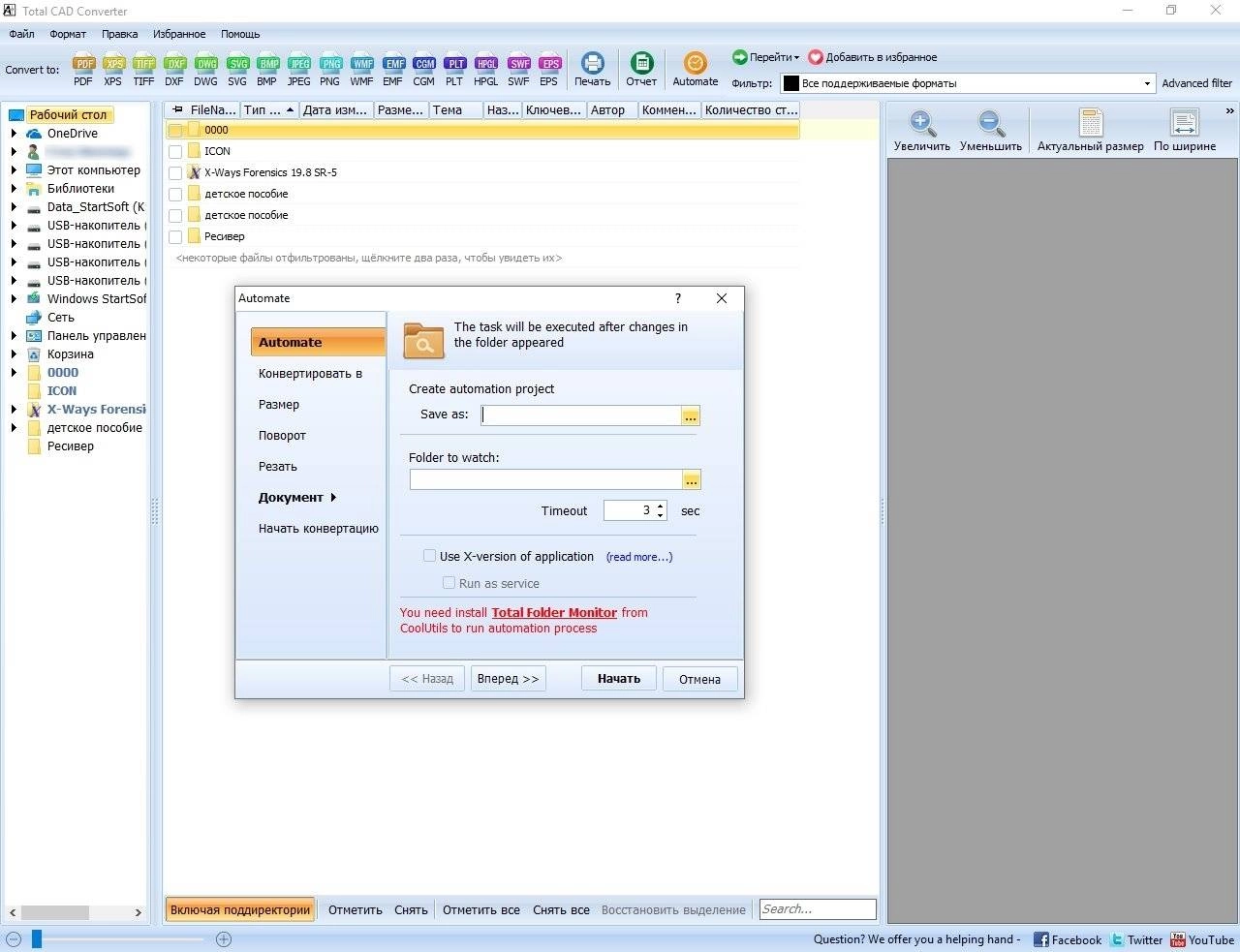Image resolution: width=1240 pixels, height=952 pixels.
Task: Check the box for ICON folder
Action: pos(175,151)
